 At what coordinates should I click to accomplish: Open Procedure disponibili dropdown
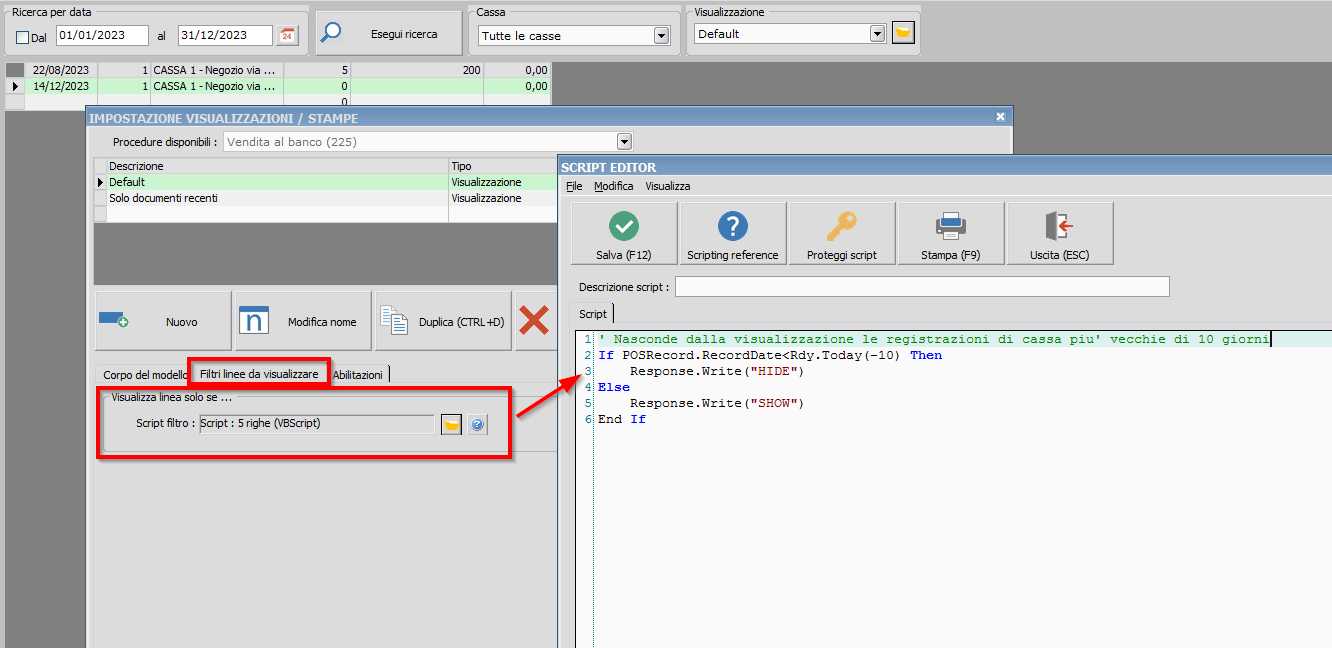625,142
